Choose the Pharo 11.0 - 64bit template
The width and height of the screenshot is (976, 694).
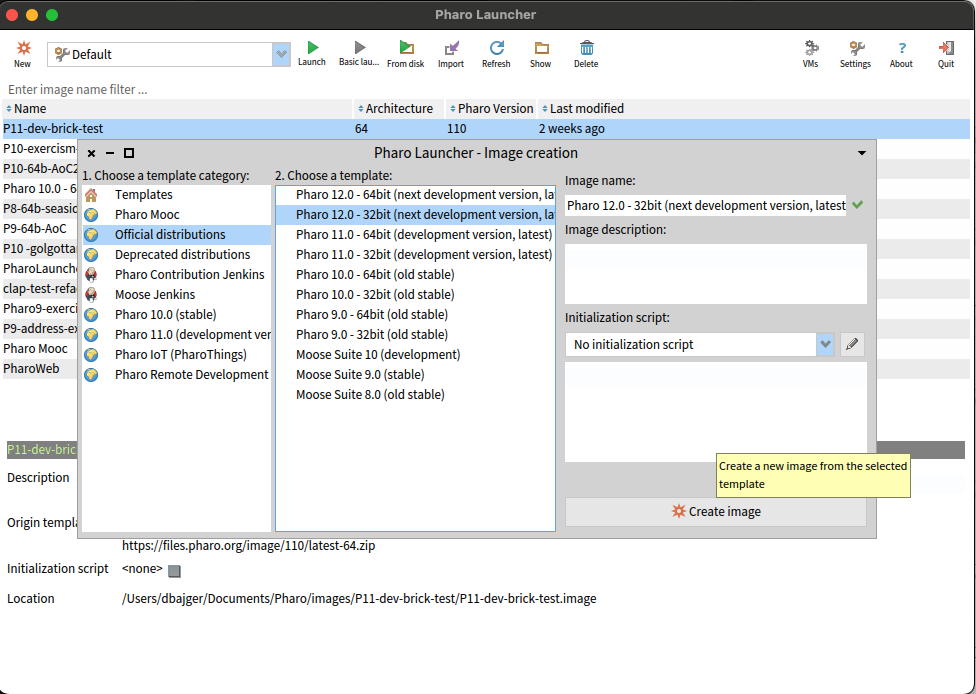pyautogui.click(x=415, y=235)
